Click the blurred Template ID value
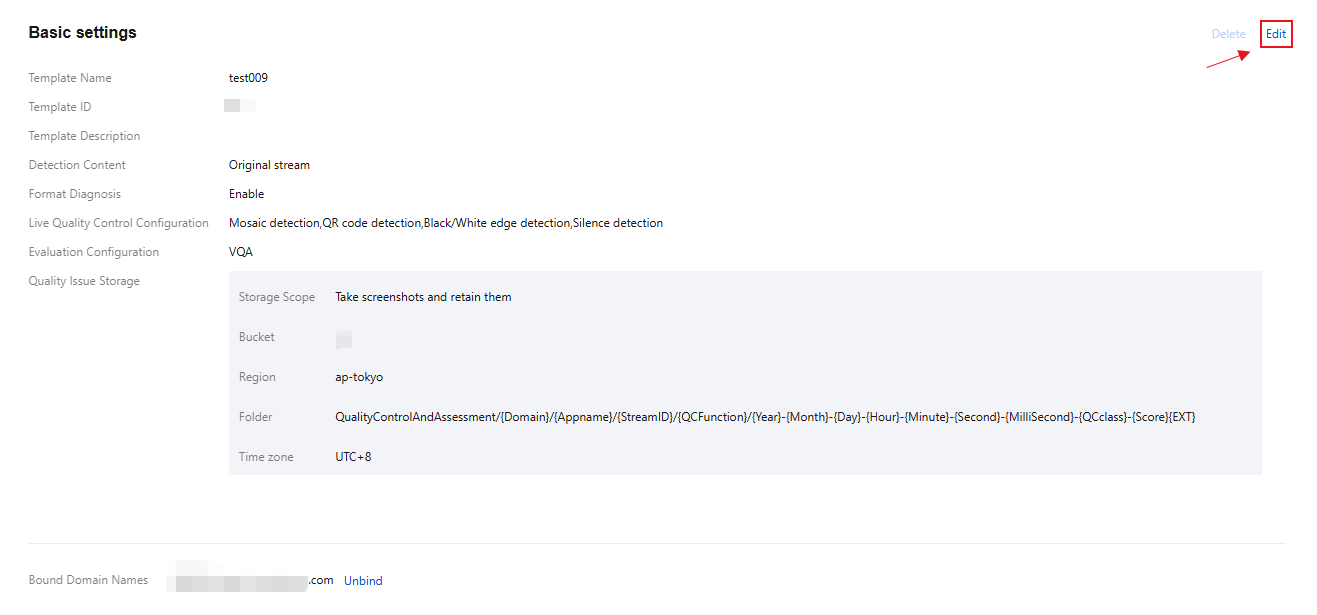Image resolution: width=1317 pixels, height=615 pixels. [x=240, y=106]
